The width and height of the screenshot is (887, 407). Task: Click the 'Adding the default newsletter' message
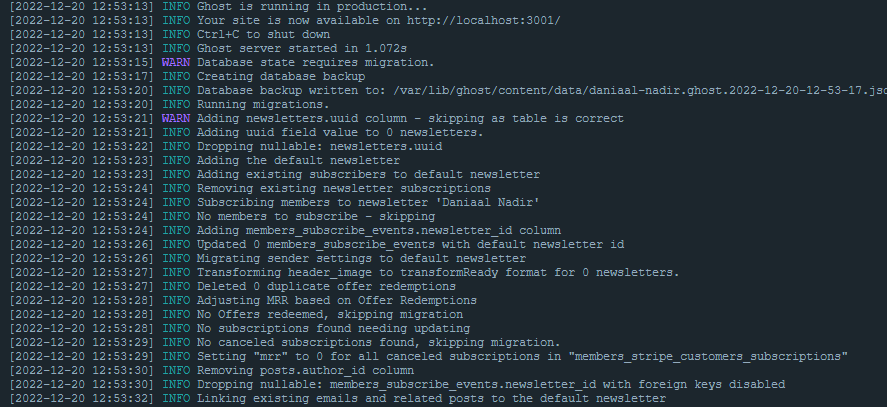tap(298, 161)
